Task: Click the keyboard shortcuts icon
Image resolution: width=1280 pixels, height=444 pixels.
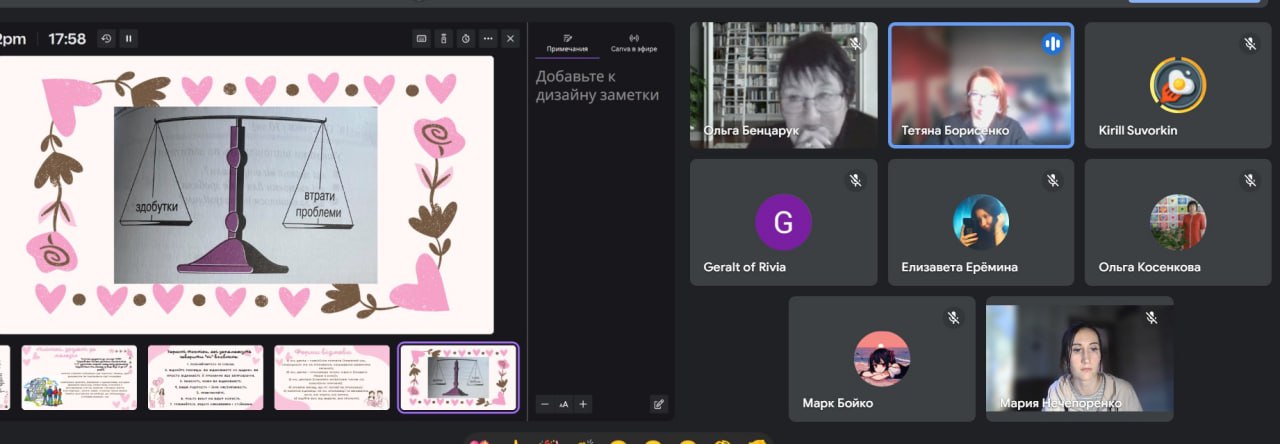Action: [x=422, y=39]
